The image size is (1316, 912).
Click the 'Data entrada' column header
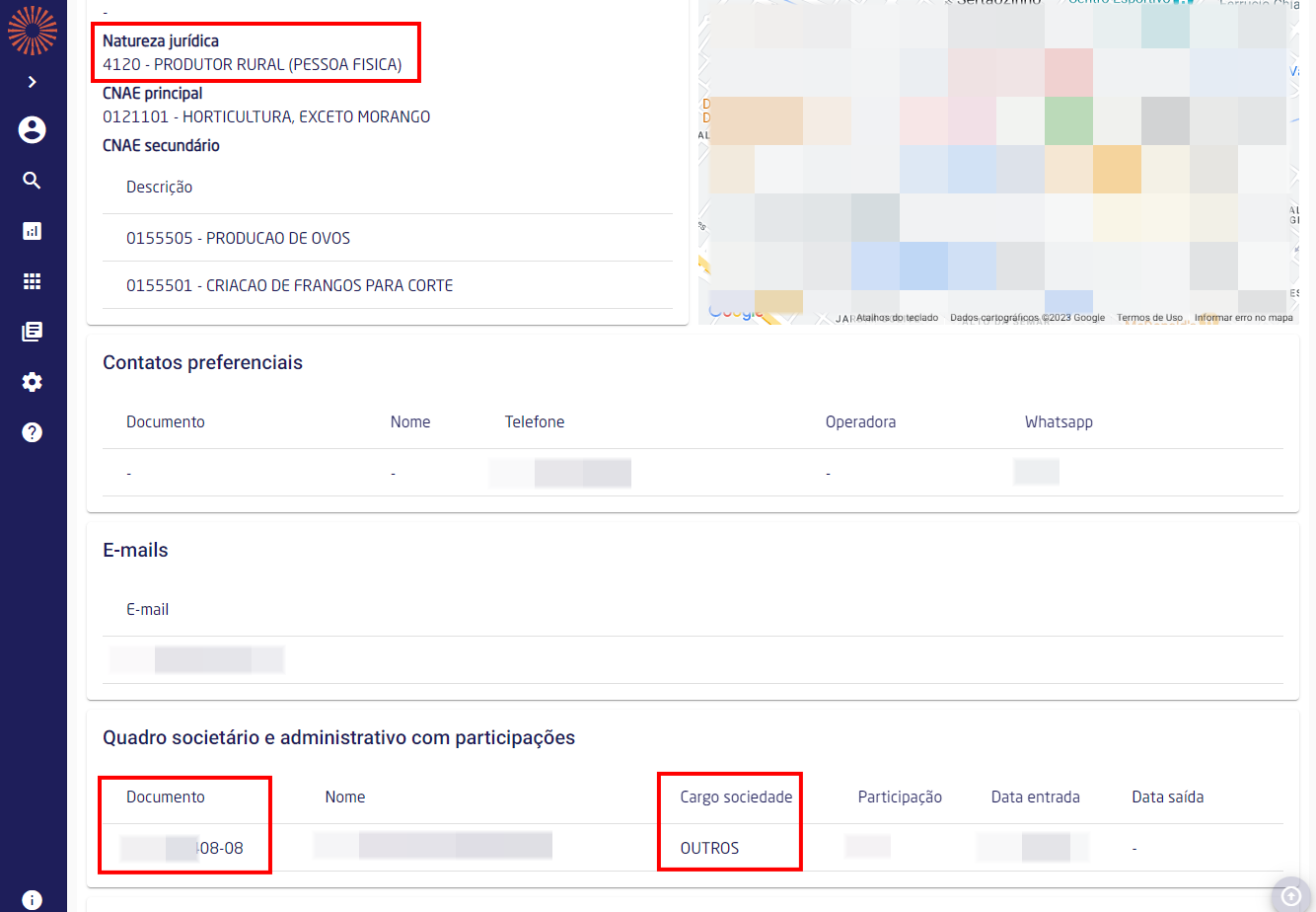[x=1036, y=798]
